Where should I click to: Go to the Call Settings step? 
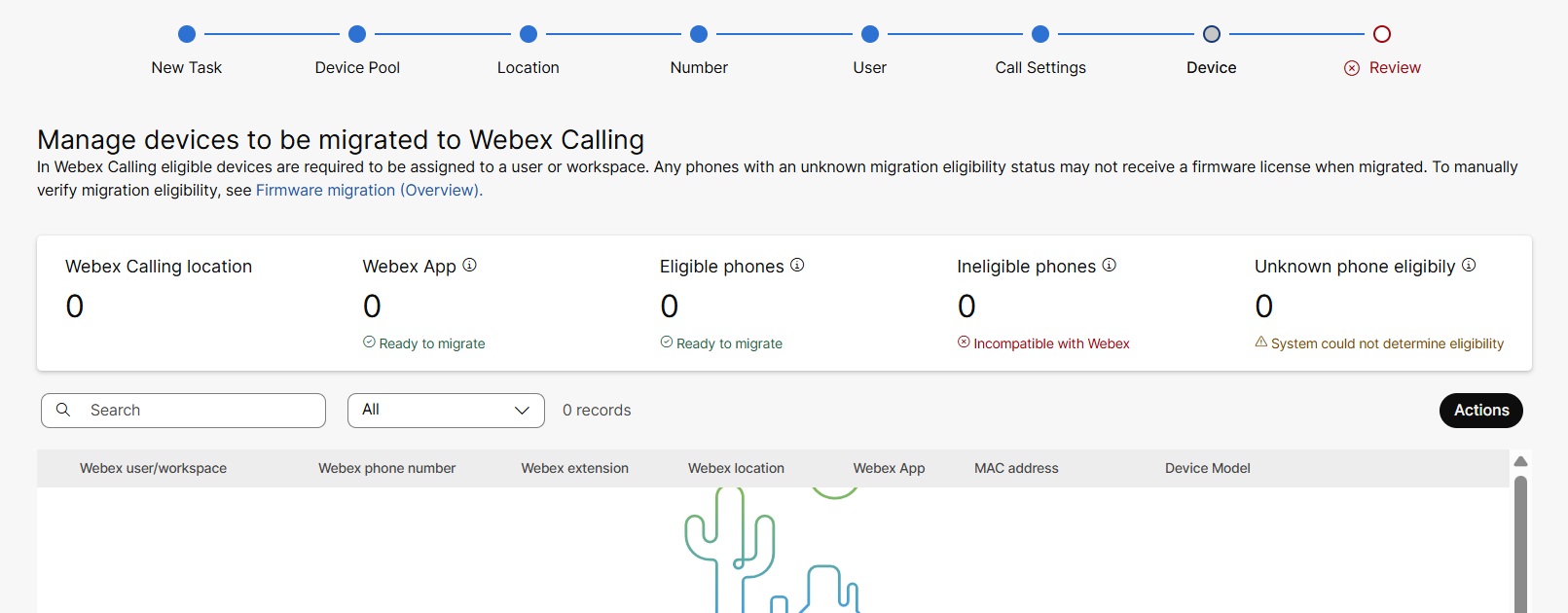1040,35
